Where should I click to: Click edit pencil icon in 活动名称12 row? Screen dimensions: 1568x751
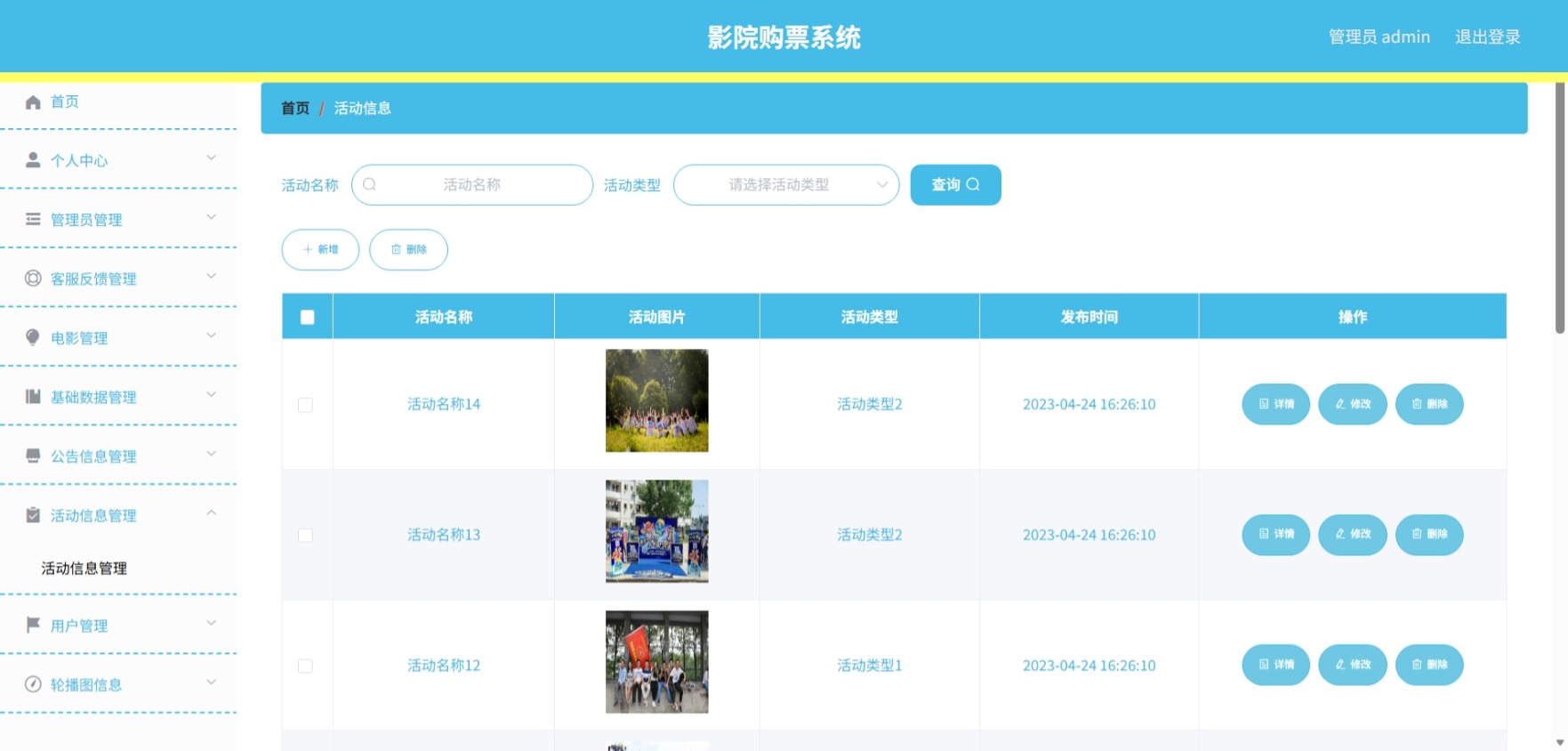point(1340,665)
